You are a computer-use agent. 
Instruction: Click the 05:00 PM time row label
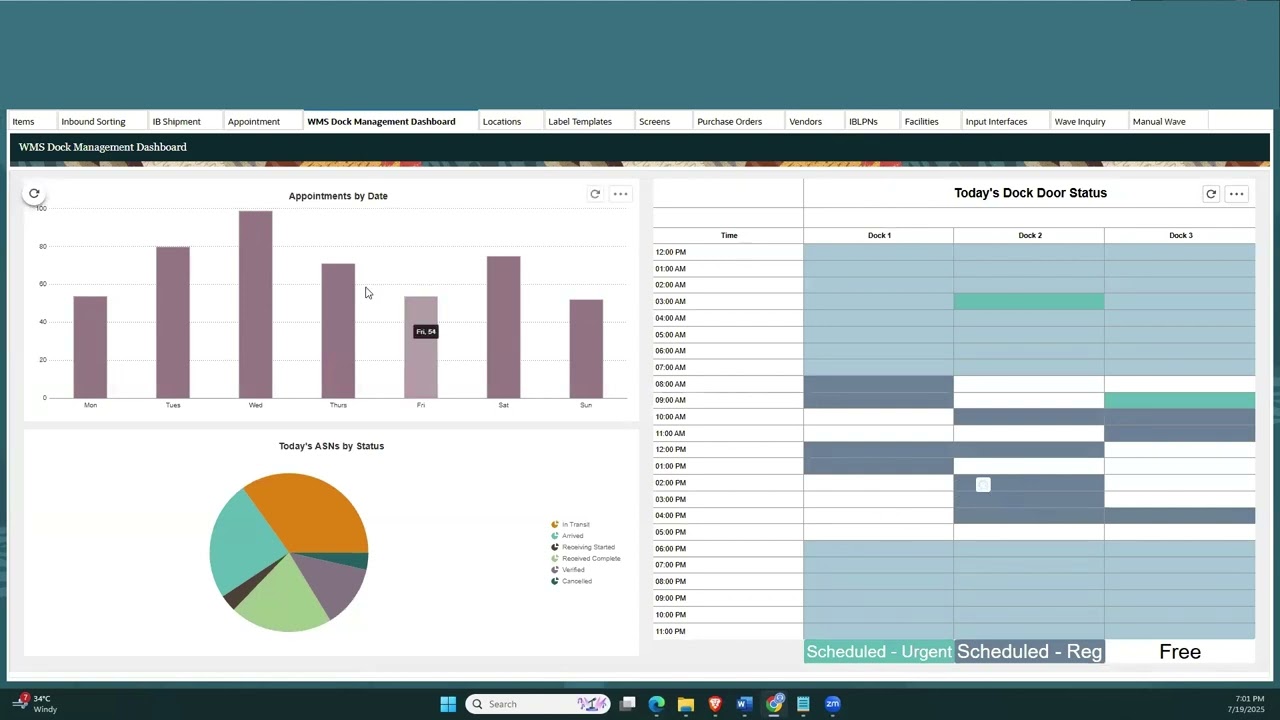(x=670, y=532)
